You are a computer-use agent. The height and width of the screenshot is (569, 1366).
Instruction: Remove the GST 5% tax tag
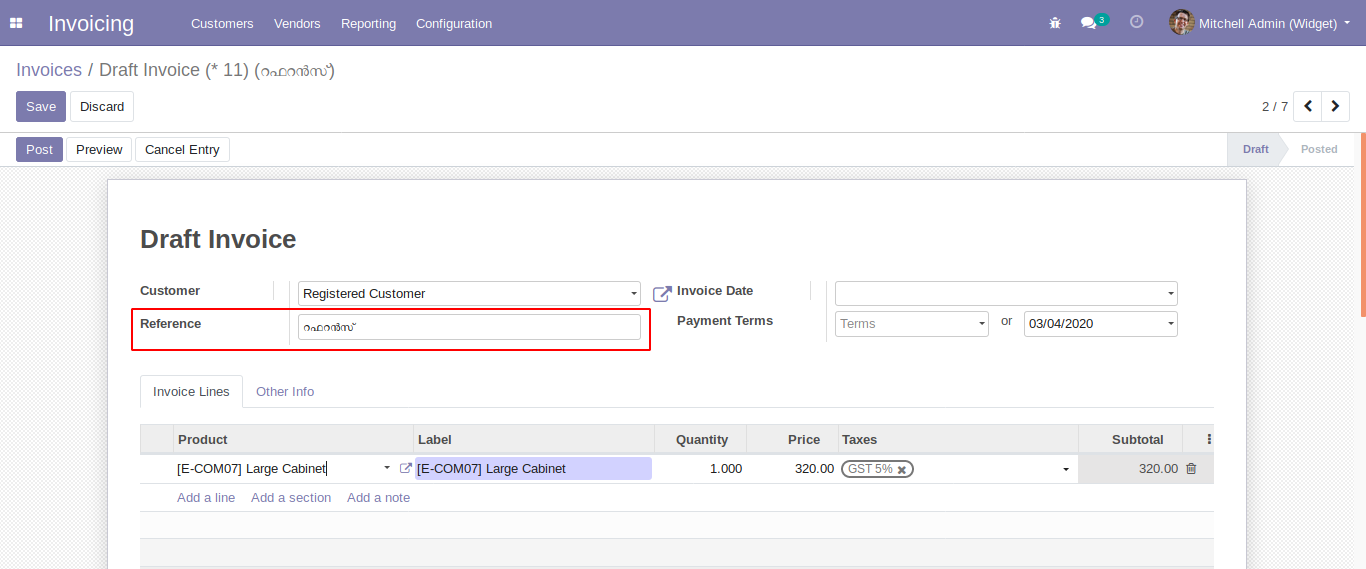[902, 469]
